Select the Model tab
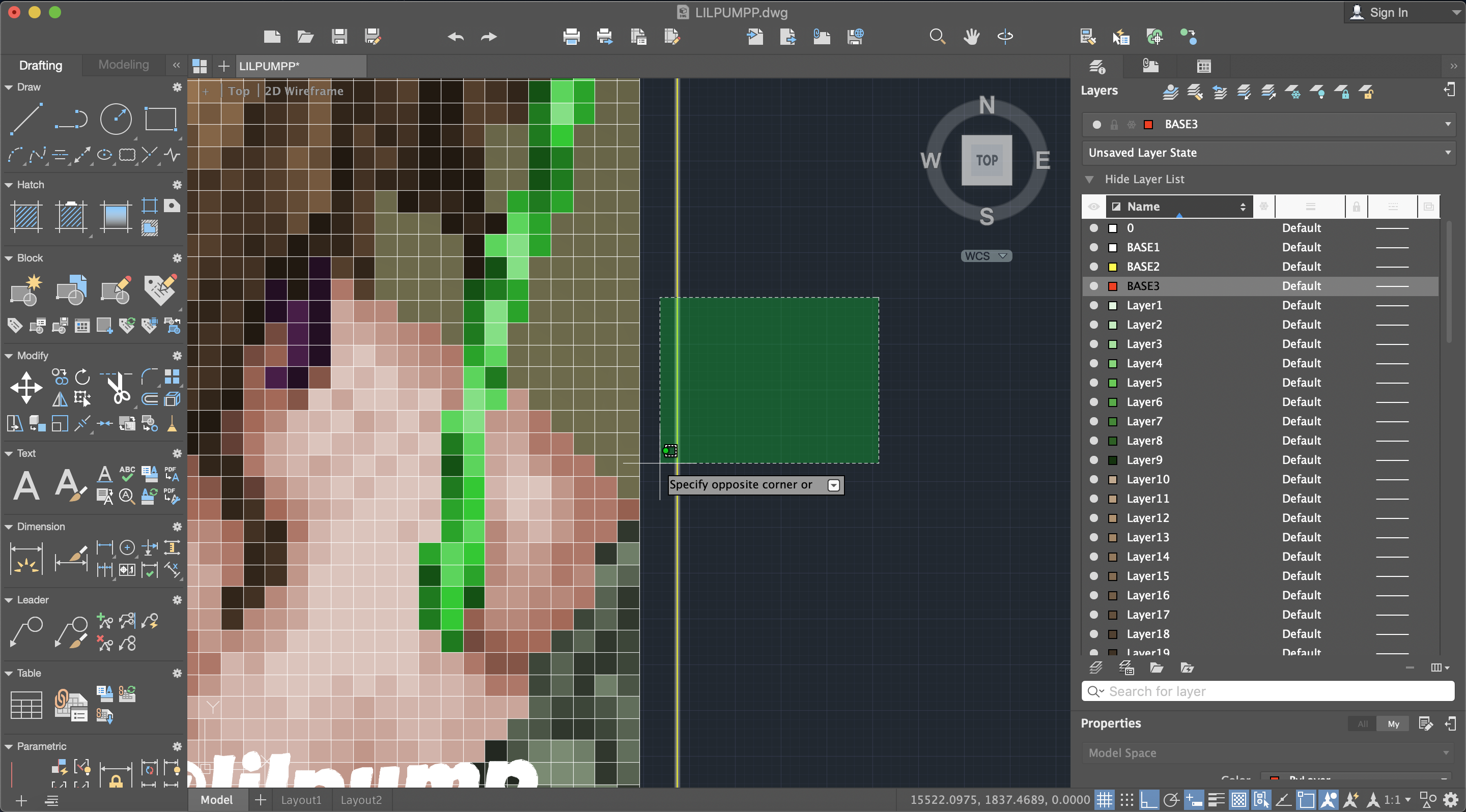Viewport: 1466px width, 812px height. point(217,799)
